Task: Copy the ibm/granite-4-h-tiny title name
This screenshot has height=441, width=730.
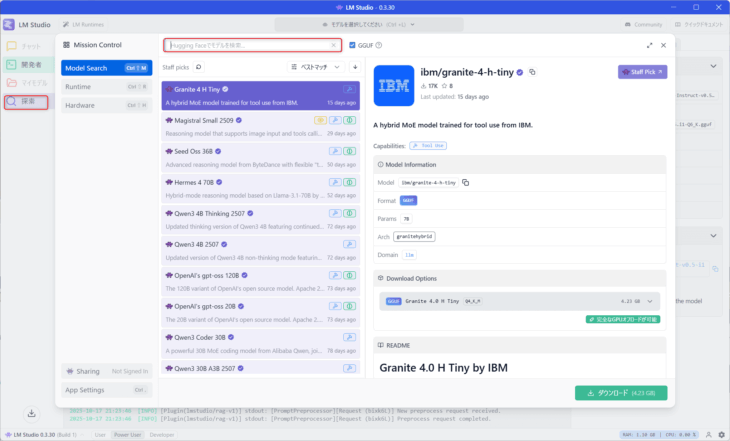Action: (533, 72)
